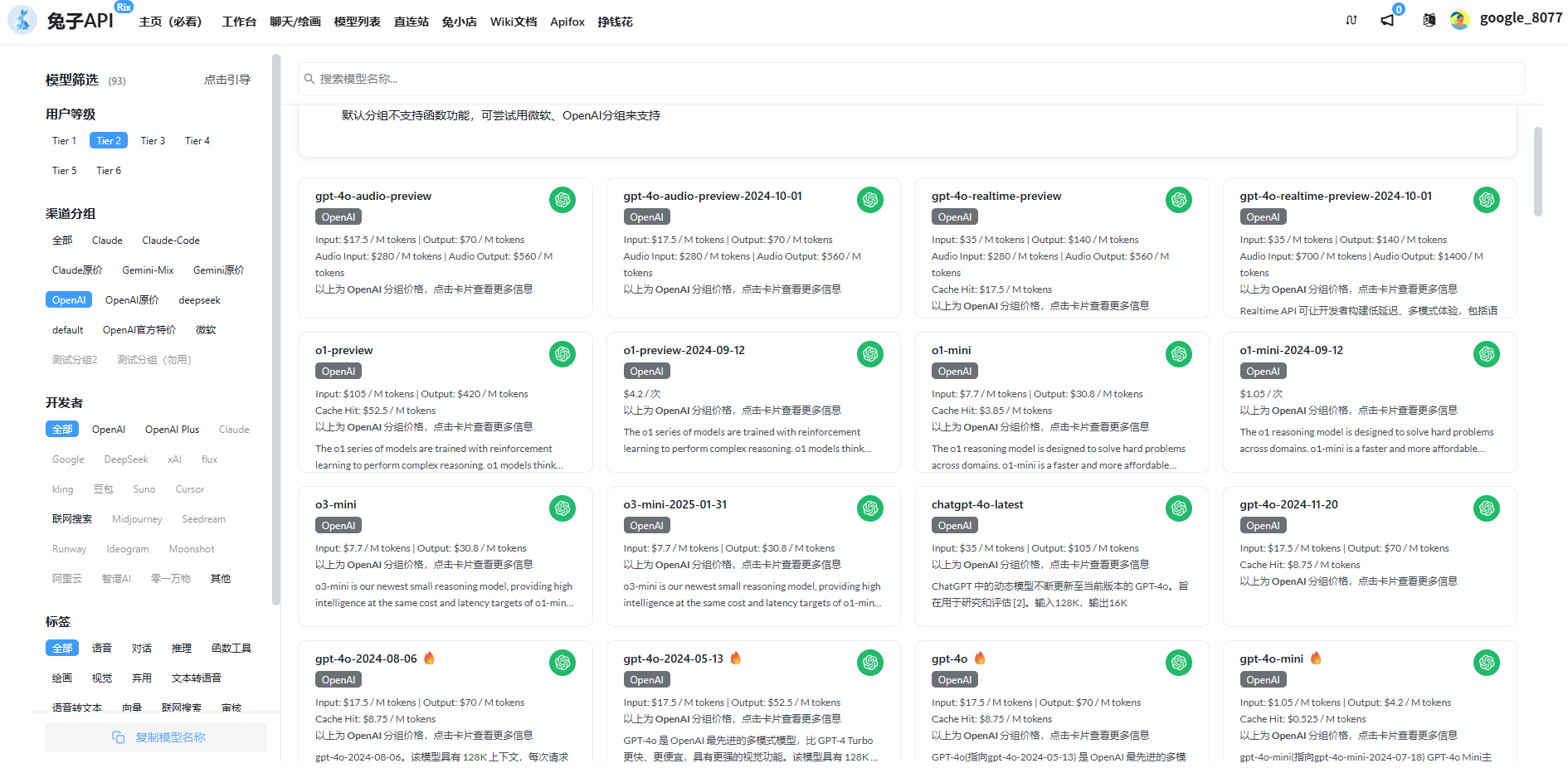The height and width of the screenshot is (768, 1568).
Task: Click the 点击引导 link
Action: point(227,80)
